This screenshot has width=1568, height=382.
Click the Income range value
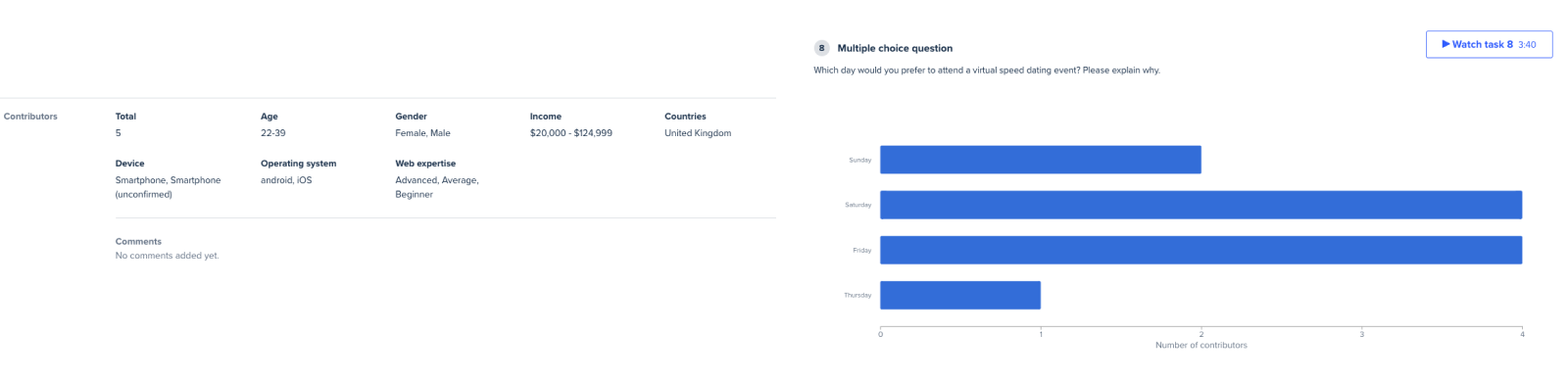pos(571,133)
